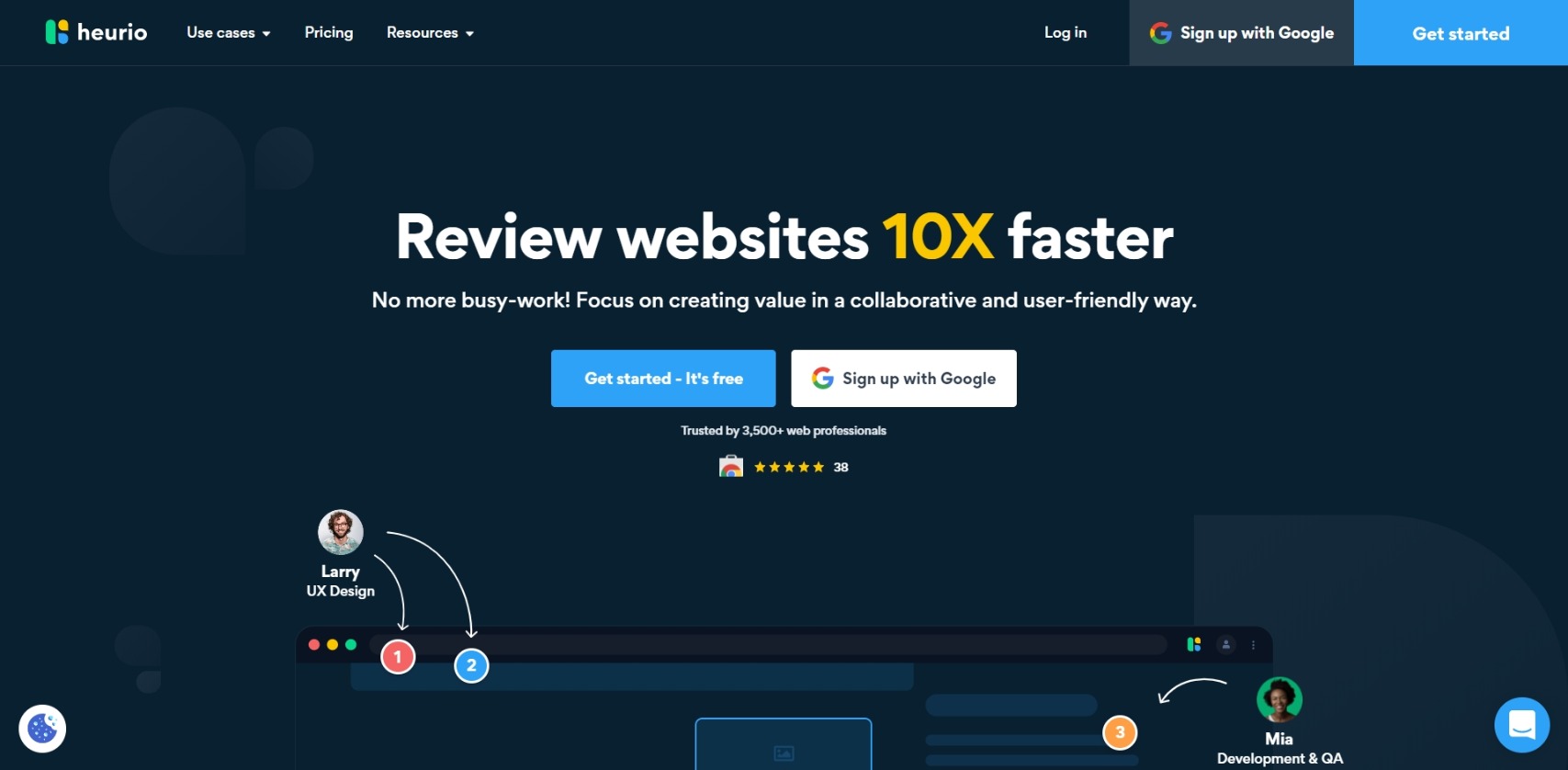1568x770 pixels.
Task: Click the blue comment marker 2
Action: click(471, 665)
